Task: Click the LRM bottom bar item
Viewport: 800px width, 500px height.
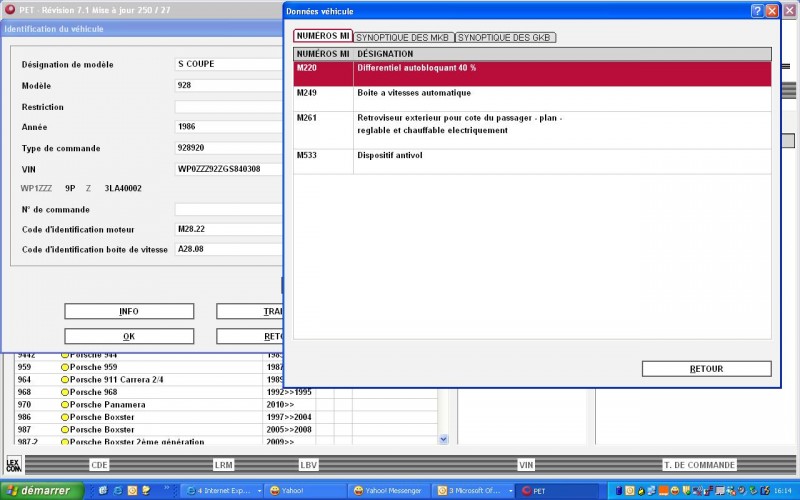Action: point(223,465)
